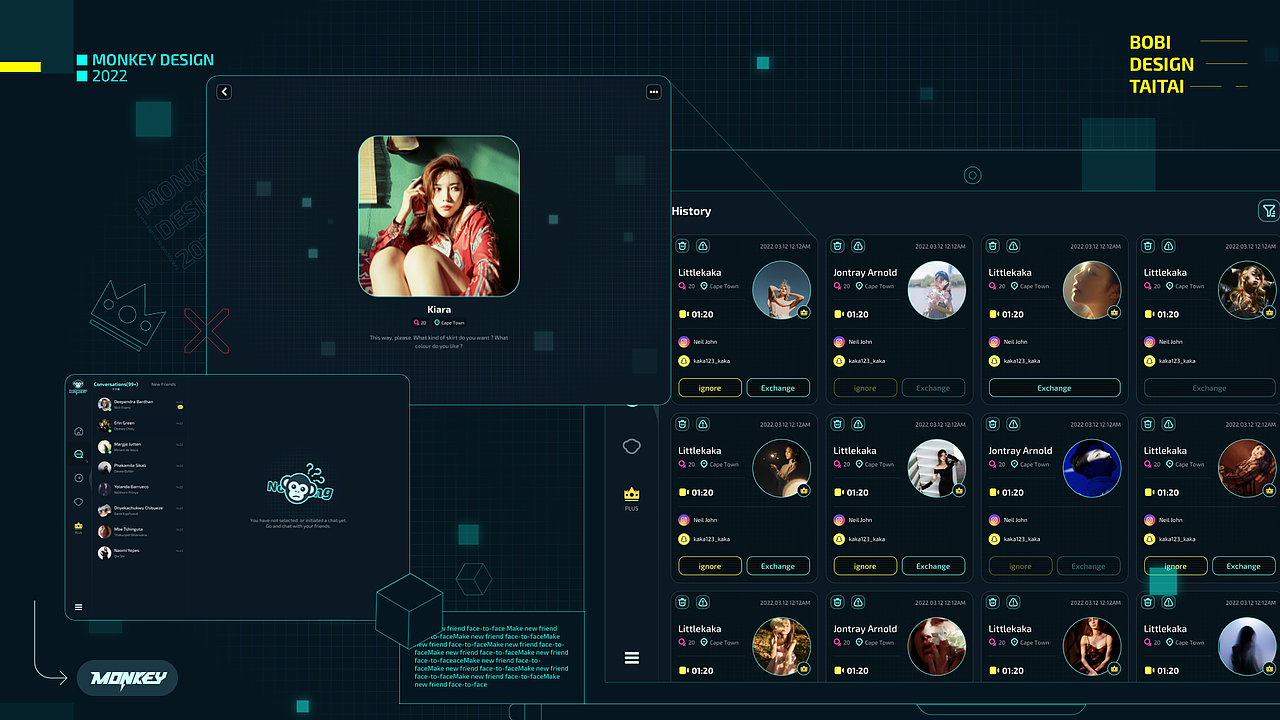Report Jontray Arnold using the shield alert icon
Image resolution: width=1280 pixels, height=720 pixels.
pyautogui.click(x=858, y=246)
